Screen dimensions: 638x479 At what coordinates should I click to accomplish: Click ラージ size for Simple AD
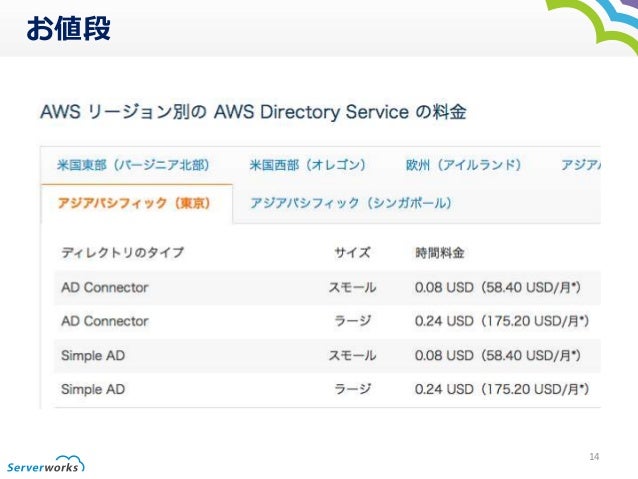point(352,389)
